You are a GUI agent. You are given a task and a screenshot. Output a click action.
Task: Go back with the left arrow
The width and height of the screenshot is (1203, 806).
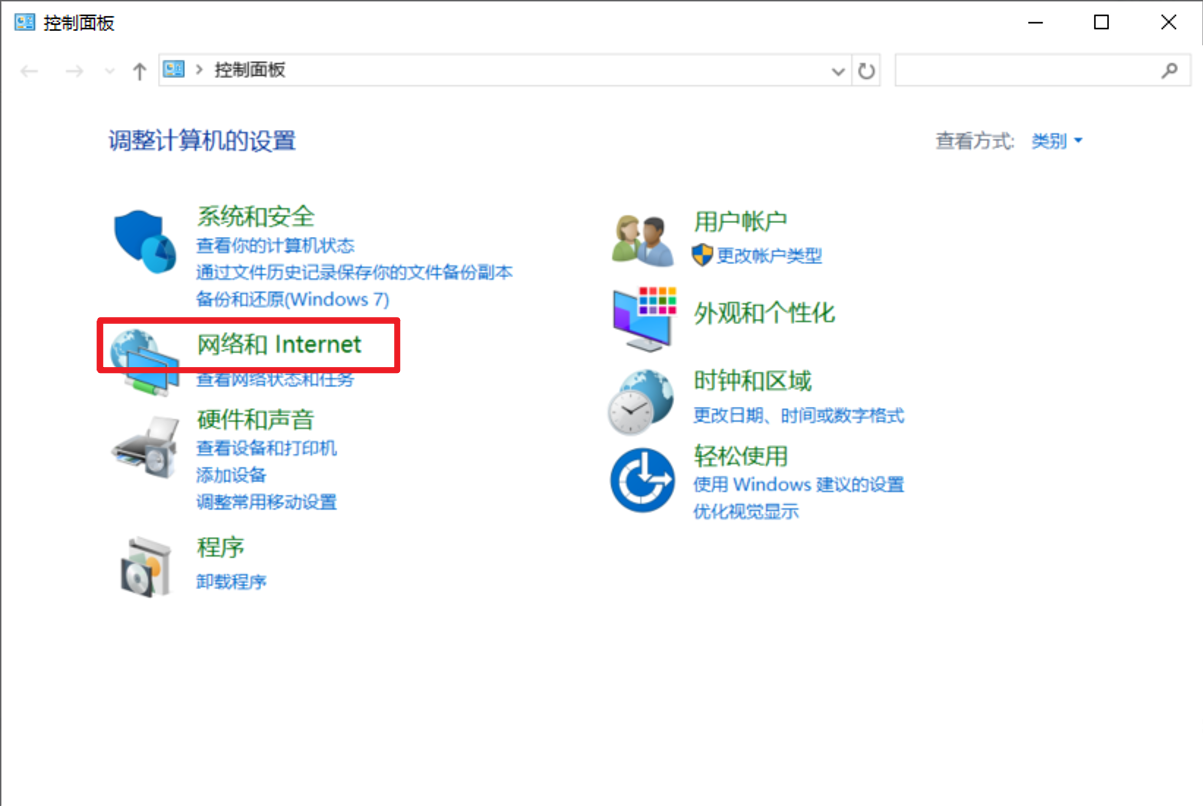[29, 71]
